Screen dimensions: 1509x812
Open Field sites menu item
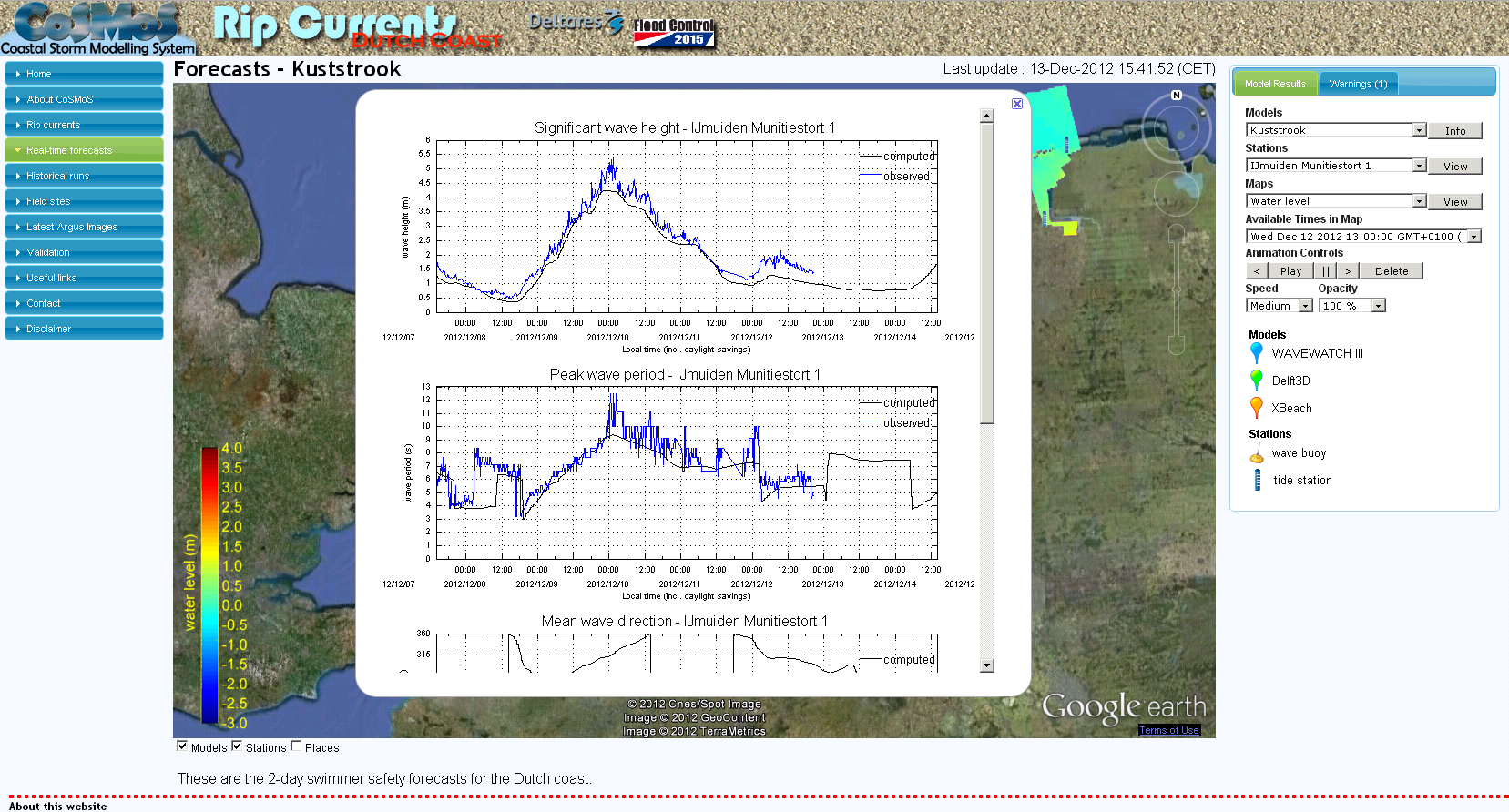click(84, 201)
